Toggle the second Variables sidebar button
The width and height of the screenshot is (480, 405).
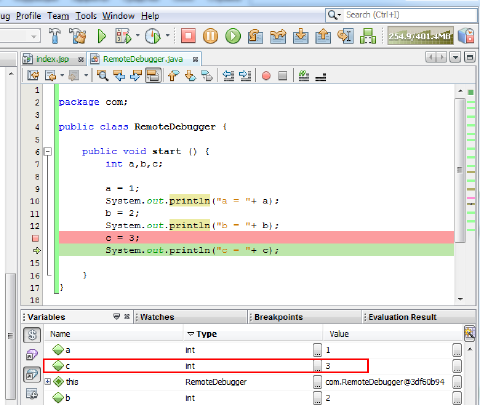pyautogui.click(x=32, y=355)
